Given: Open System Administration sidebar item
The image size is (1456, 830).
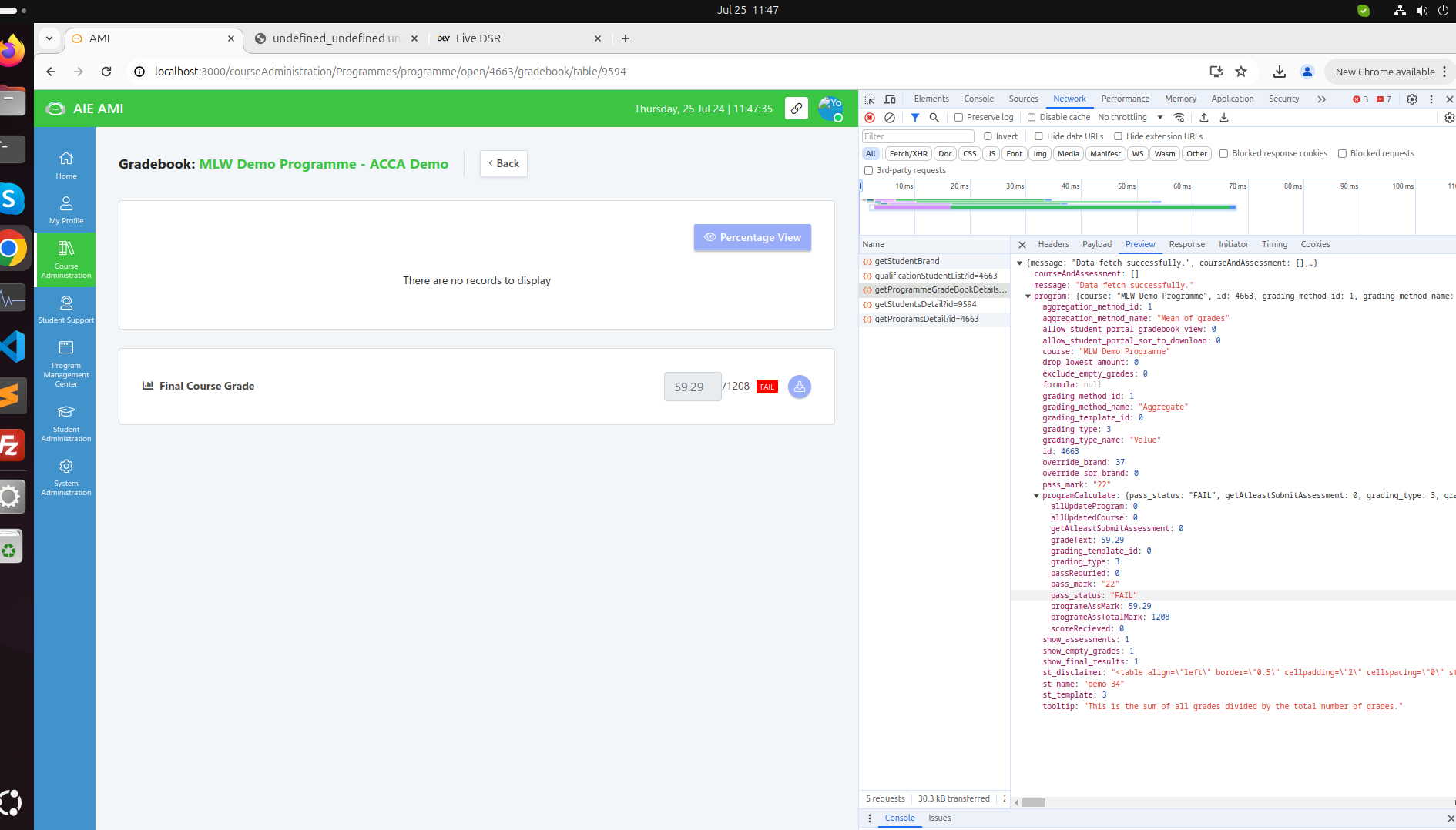Looking at the screenshot, I should (66, 477).
